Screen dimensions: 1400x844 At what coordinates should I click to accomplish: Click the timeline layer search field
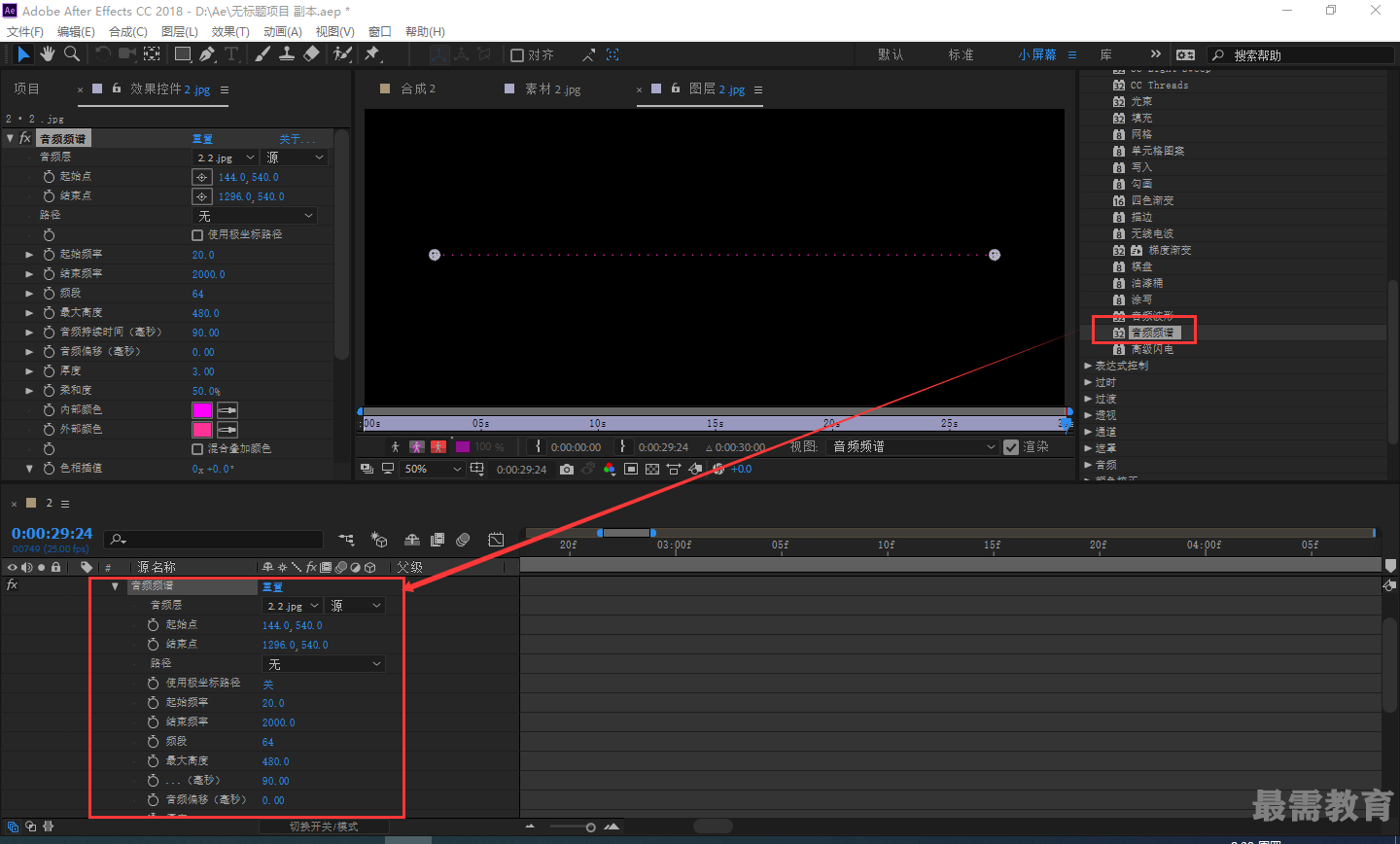click(x=214, y=540)
